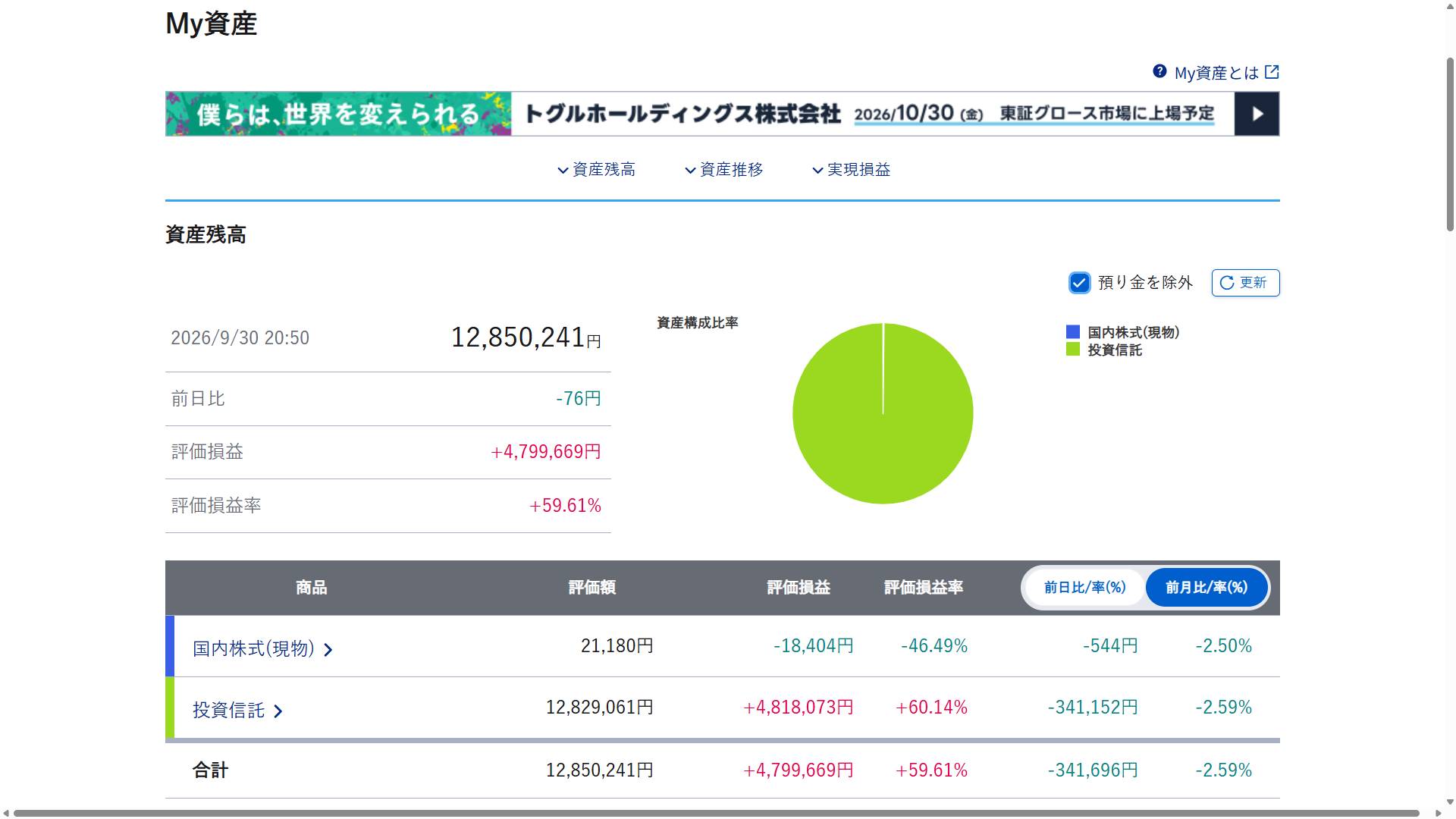Open the トグルホールディングス listing banner
This screenshot has height=819, width=1456.
[x=722, y=114]
